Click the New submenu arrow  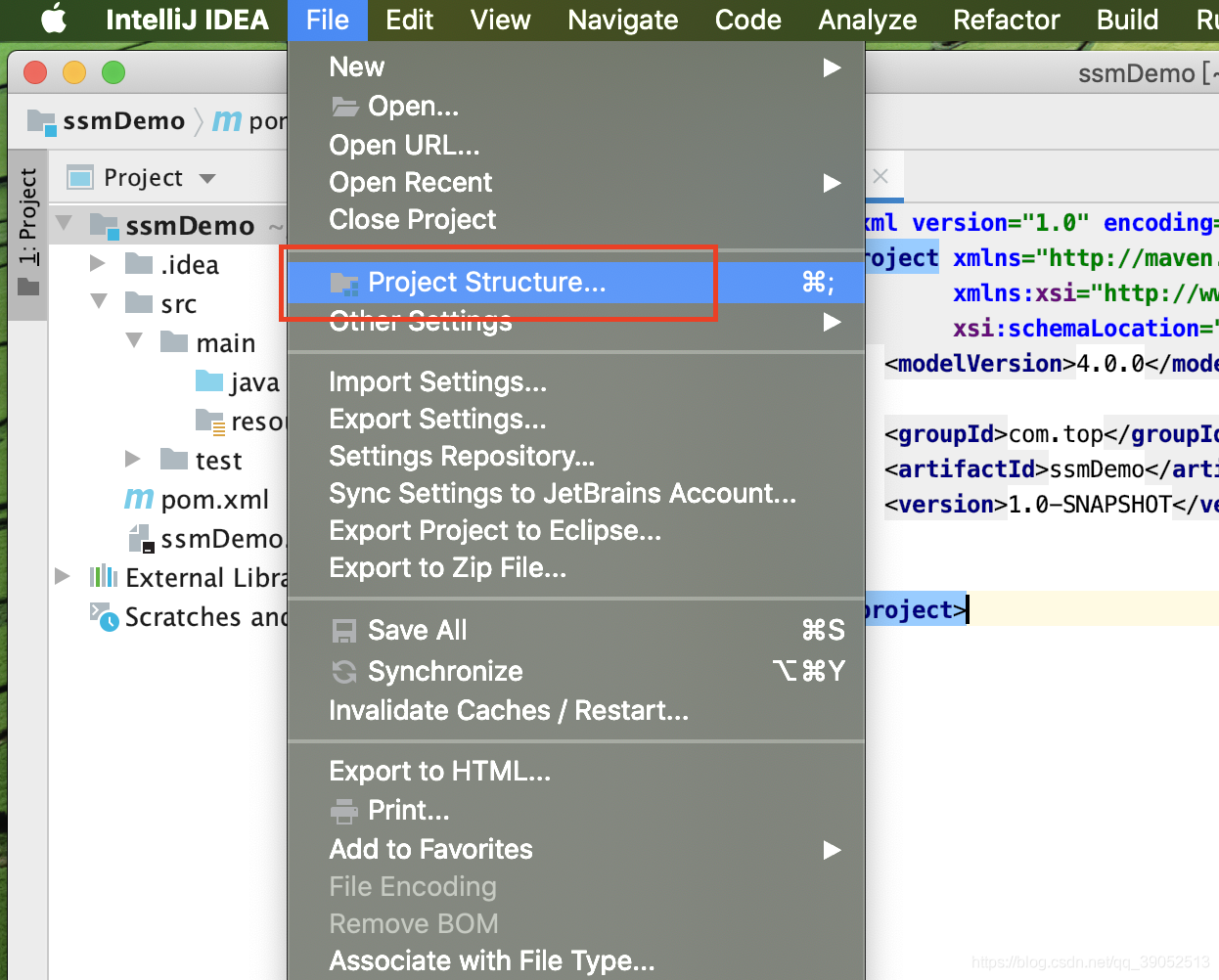832,67
